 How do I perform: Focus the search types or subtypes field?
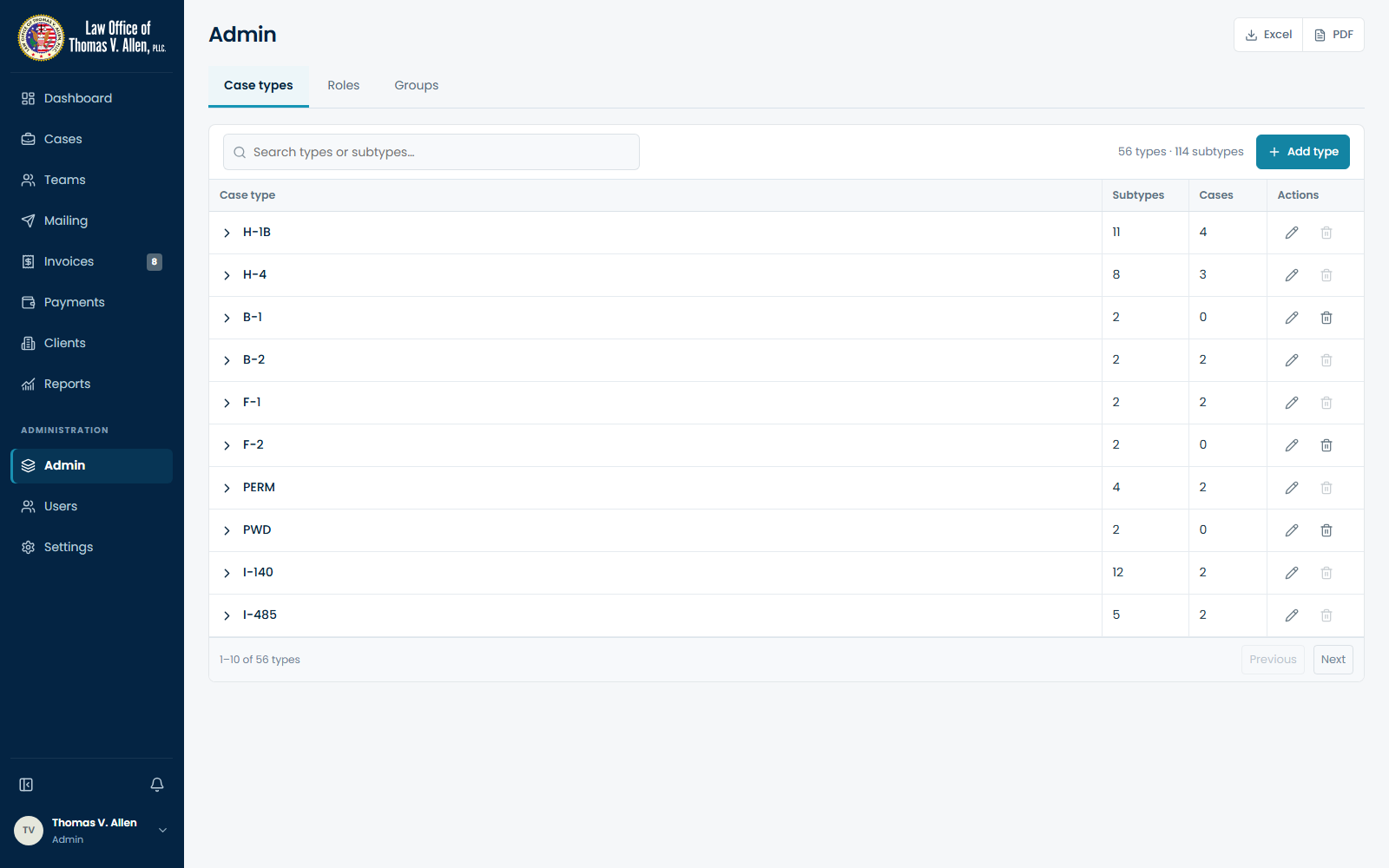pos(431,152)
